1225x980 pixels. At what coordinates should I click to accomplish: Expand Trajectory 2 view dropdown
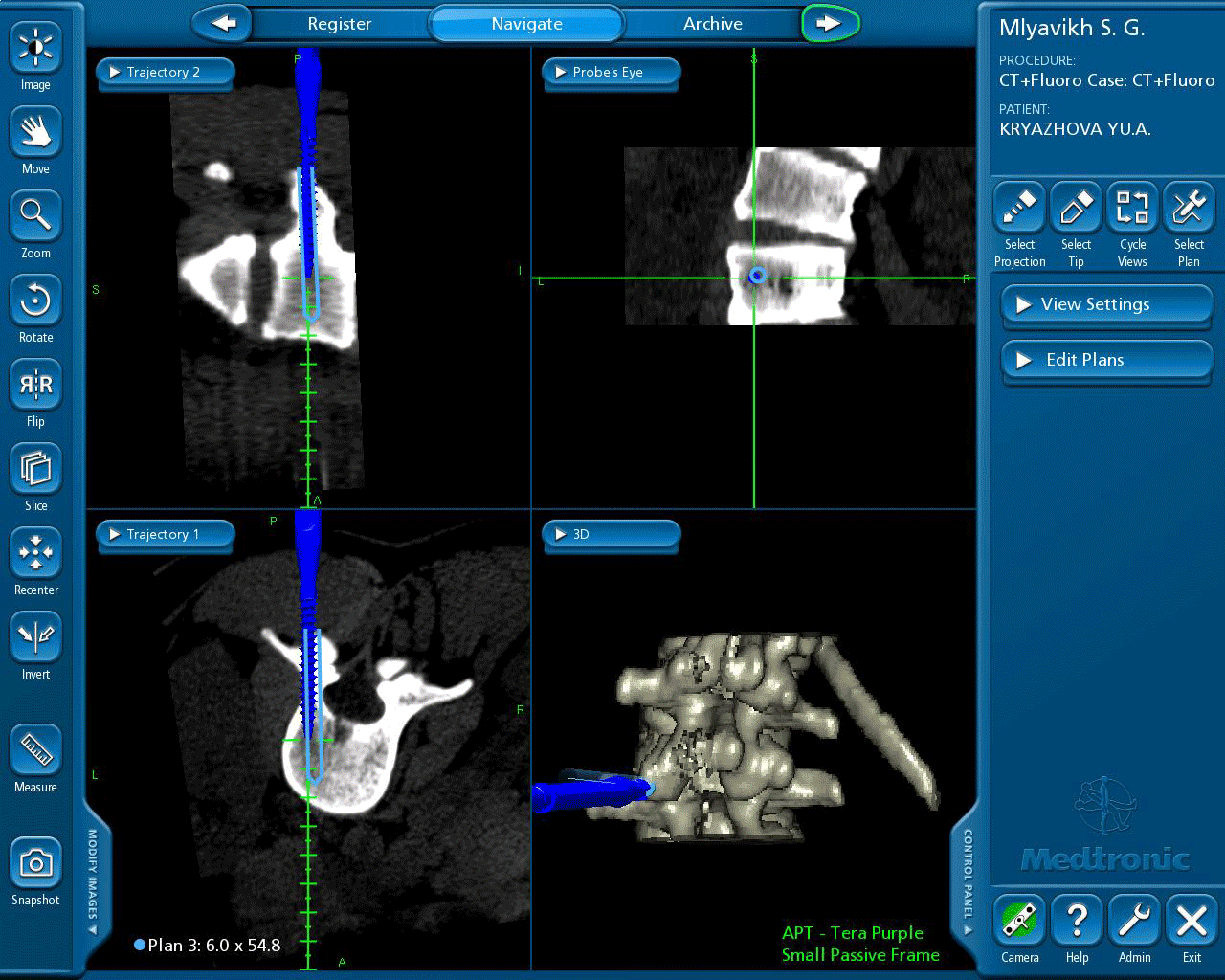165,72
